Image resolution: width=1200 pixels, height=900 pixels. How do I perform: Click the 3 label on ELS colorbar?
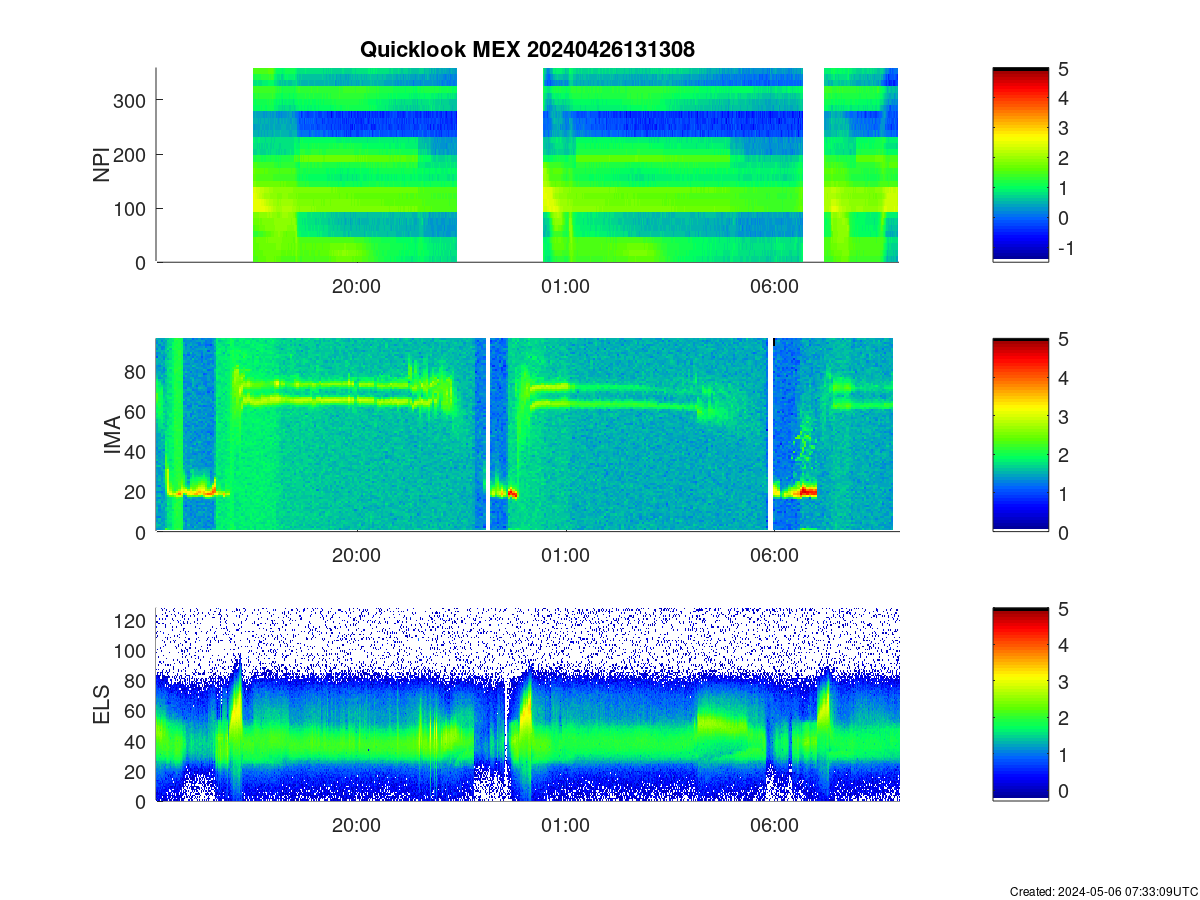coord(1064,682)
